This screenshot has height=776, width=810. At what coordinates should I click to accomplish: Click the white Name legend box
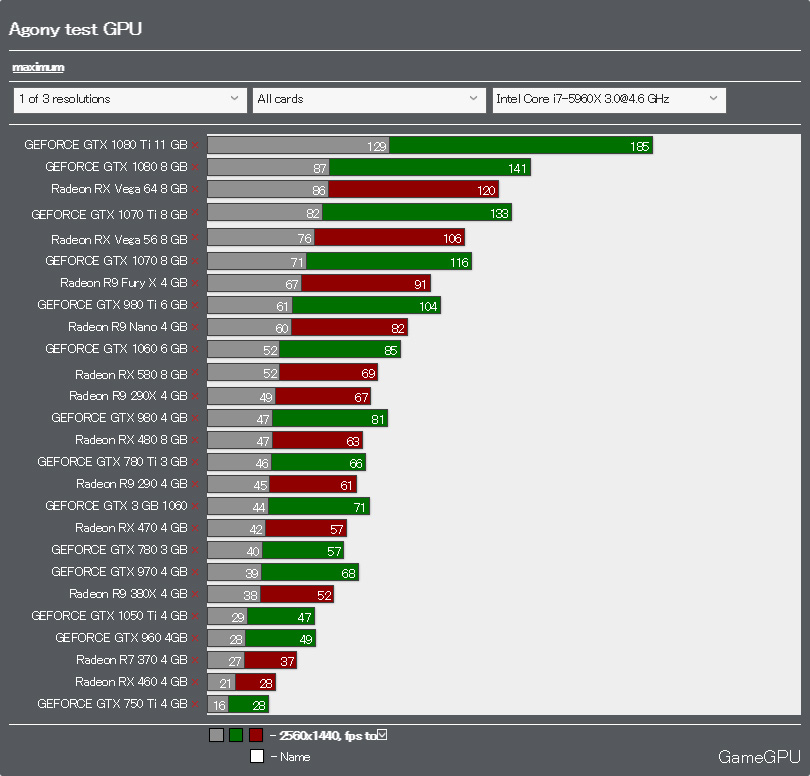[257, 756]
